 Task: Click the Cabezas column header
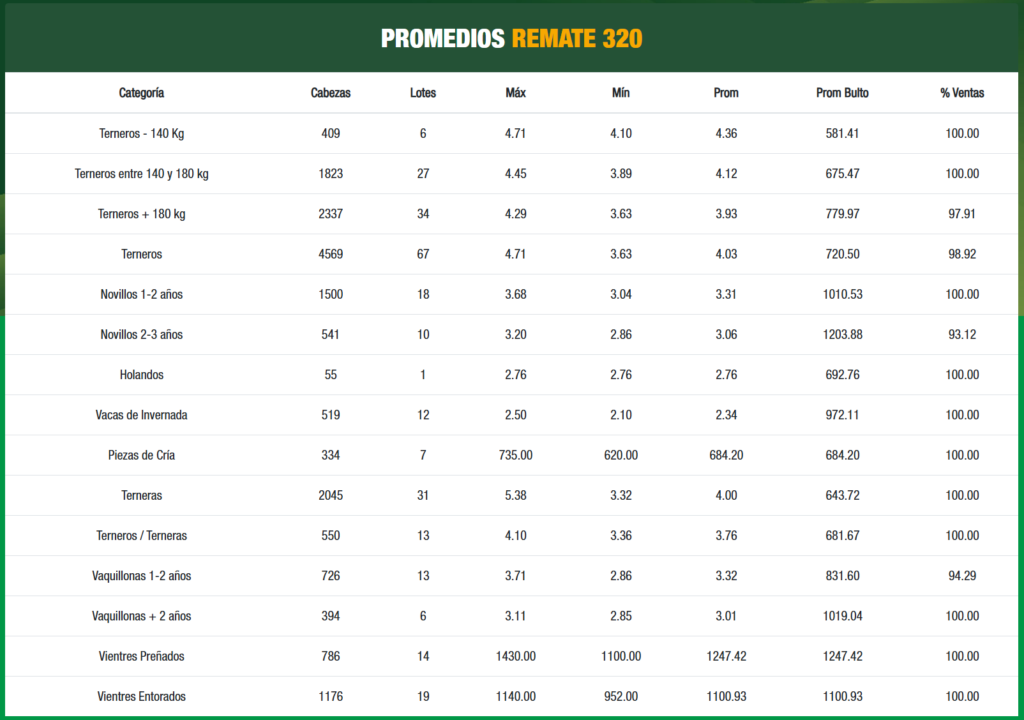(x=331, y=93)
